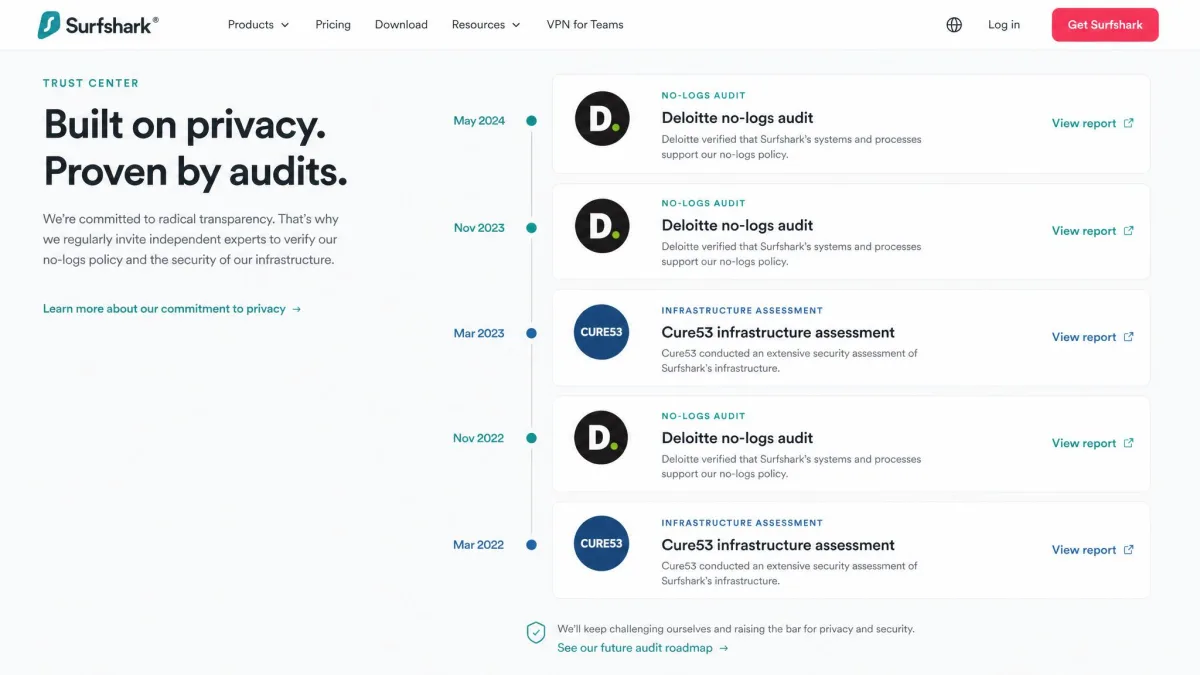Click arrow beside future audit roadmap link
Screen dimensions: 1200x675
pos(724,648)
